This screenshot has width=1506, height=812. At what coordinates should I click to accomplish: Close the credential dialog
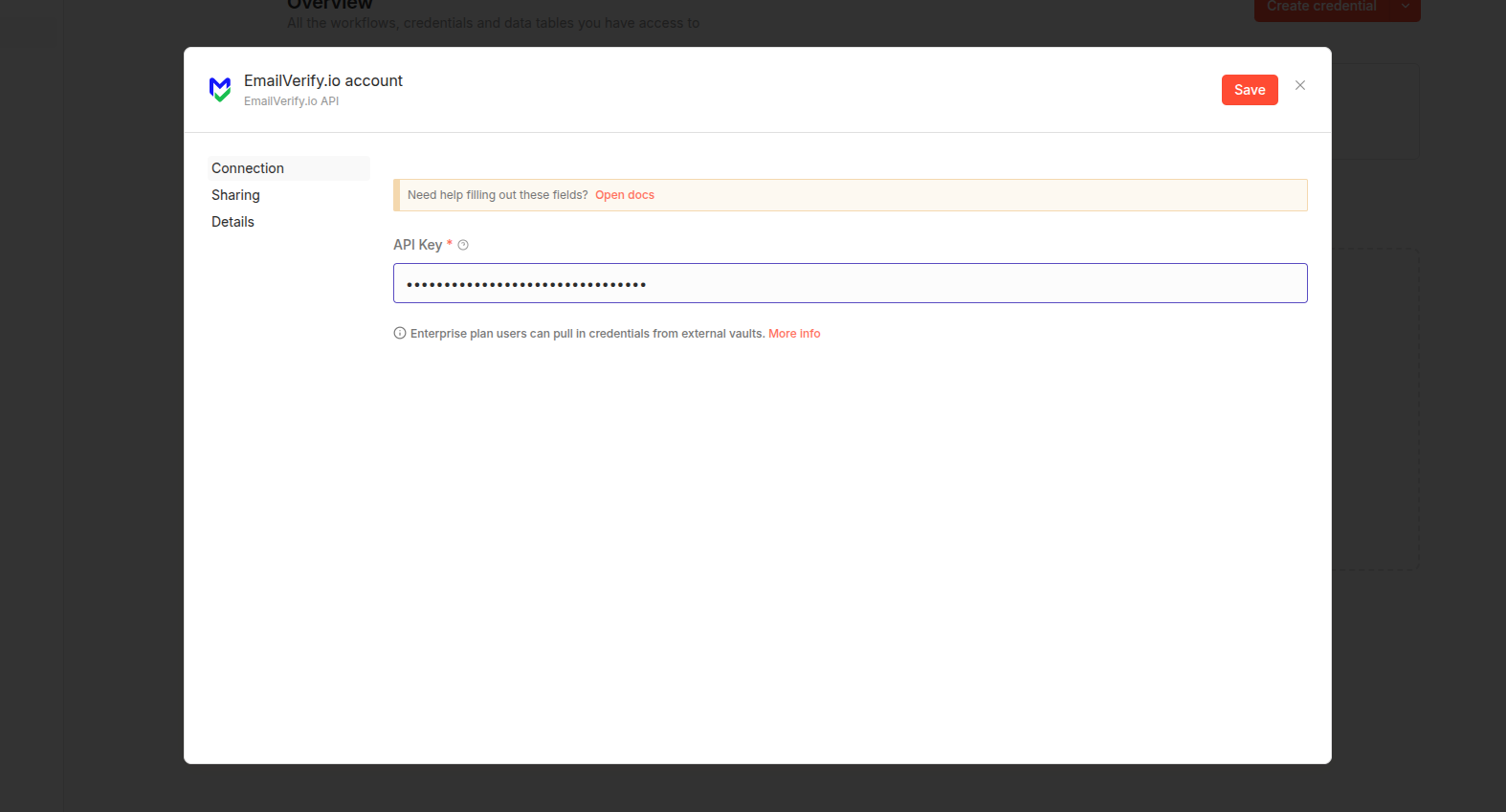[1300, 85]
